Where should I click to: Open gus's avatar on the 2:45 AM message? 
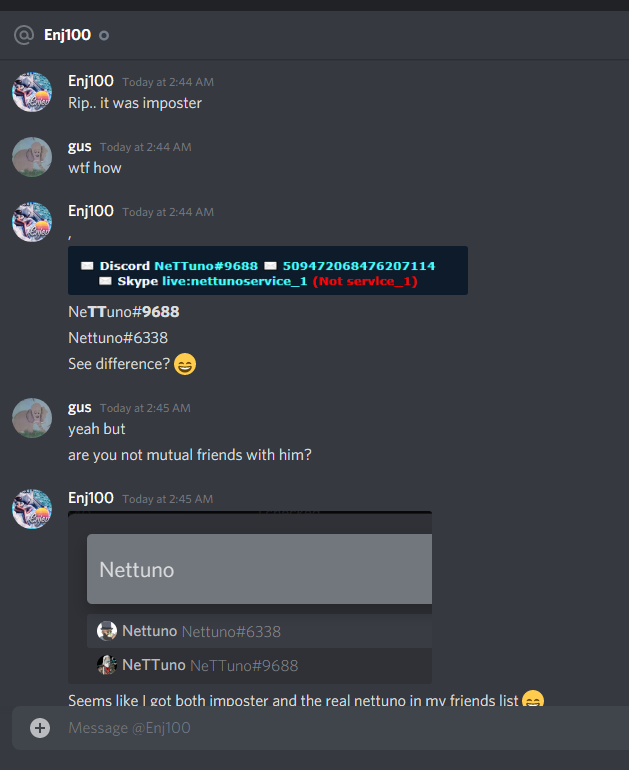coord(32,418)
